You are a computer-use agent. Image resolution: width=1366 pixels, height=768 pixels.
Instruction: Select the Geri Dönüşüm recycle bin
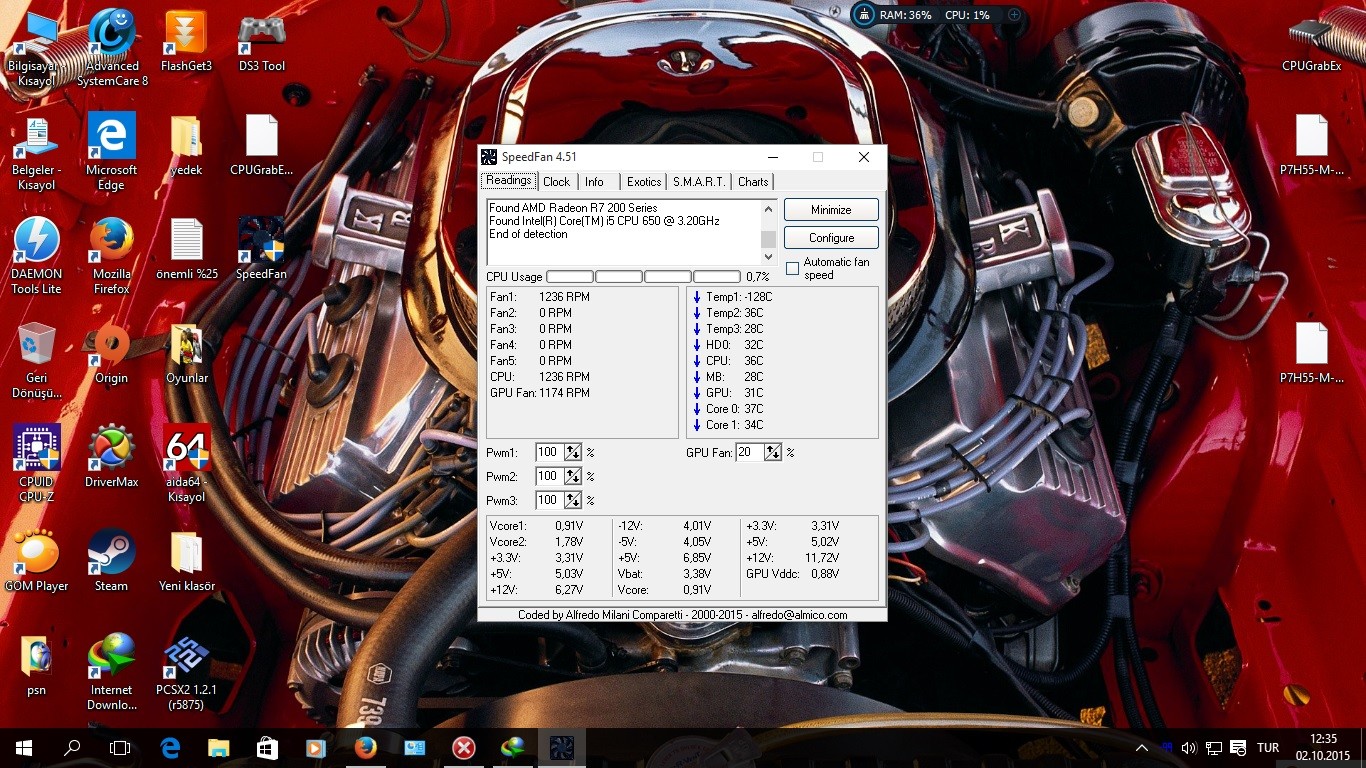(x=37, y=360)
